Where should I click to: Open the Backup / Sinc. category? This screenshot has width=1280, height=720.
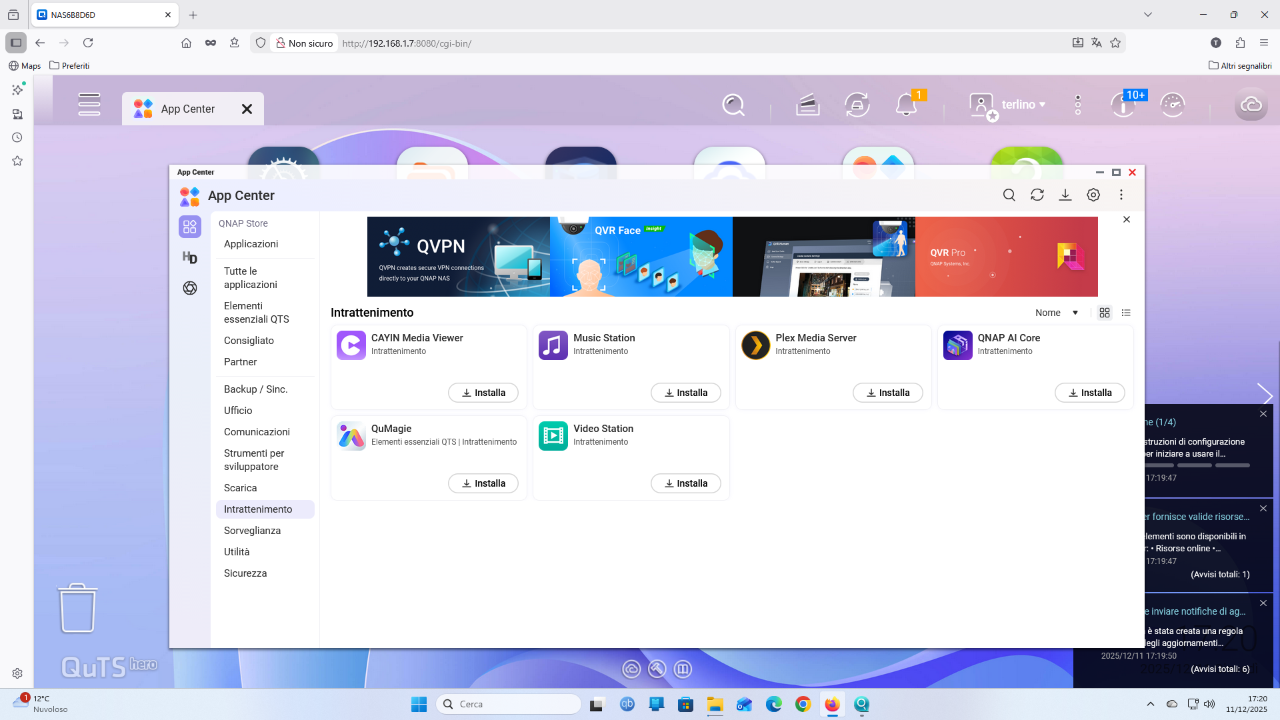(255, 389)
